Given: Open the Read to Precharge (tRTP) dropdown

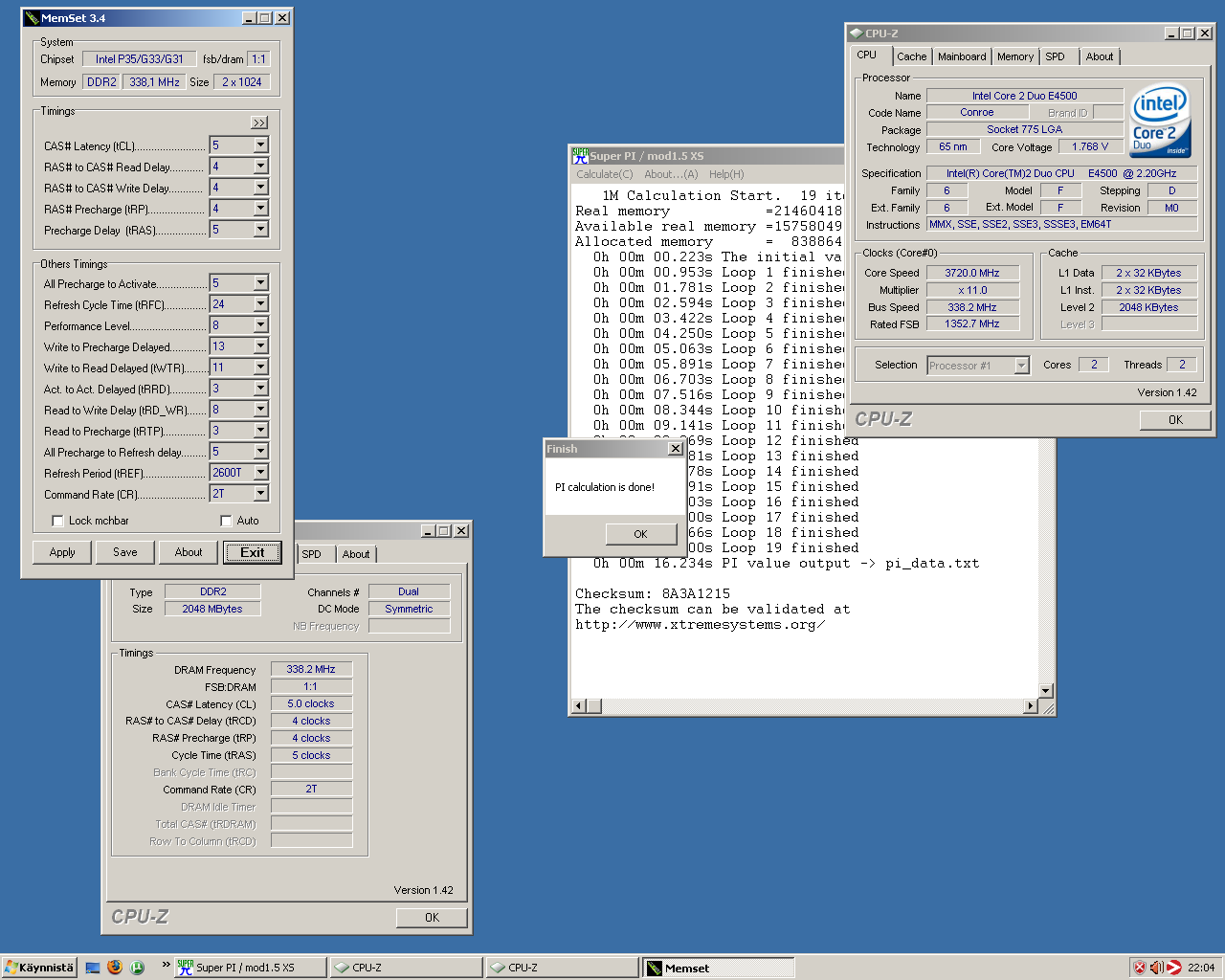Looking at the screenshot, I should tap(260, 430).
